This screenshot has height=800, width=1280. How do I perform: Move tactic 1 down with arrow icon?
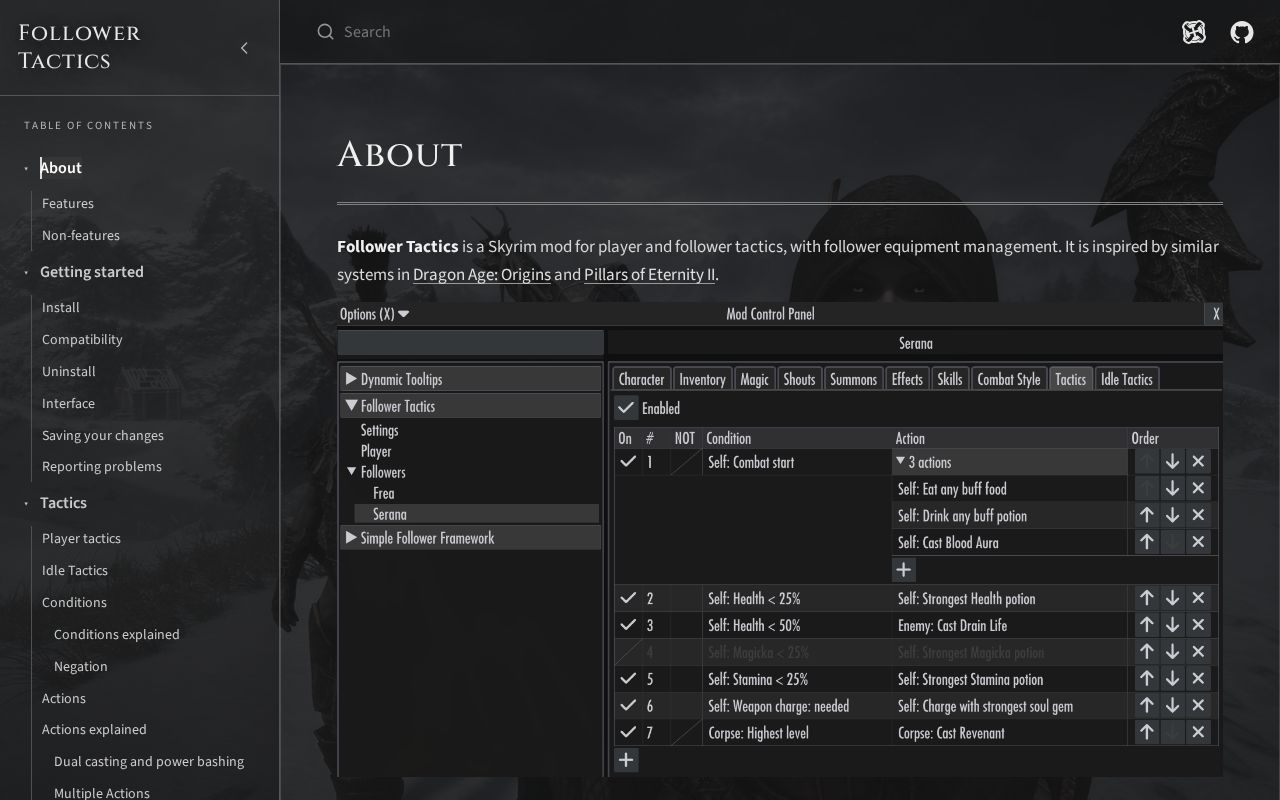[1172, 461]
